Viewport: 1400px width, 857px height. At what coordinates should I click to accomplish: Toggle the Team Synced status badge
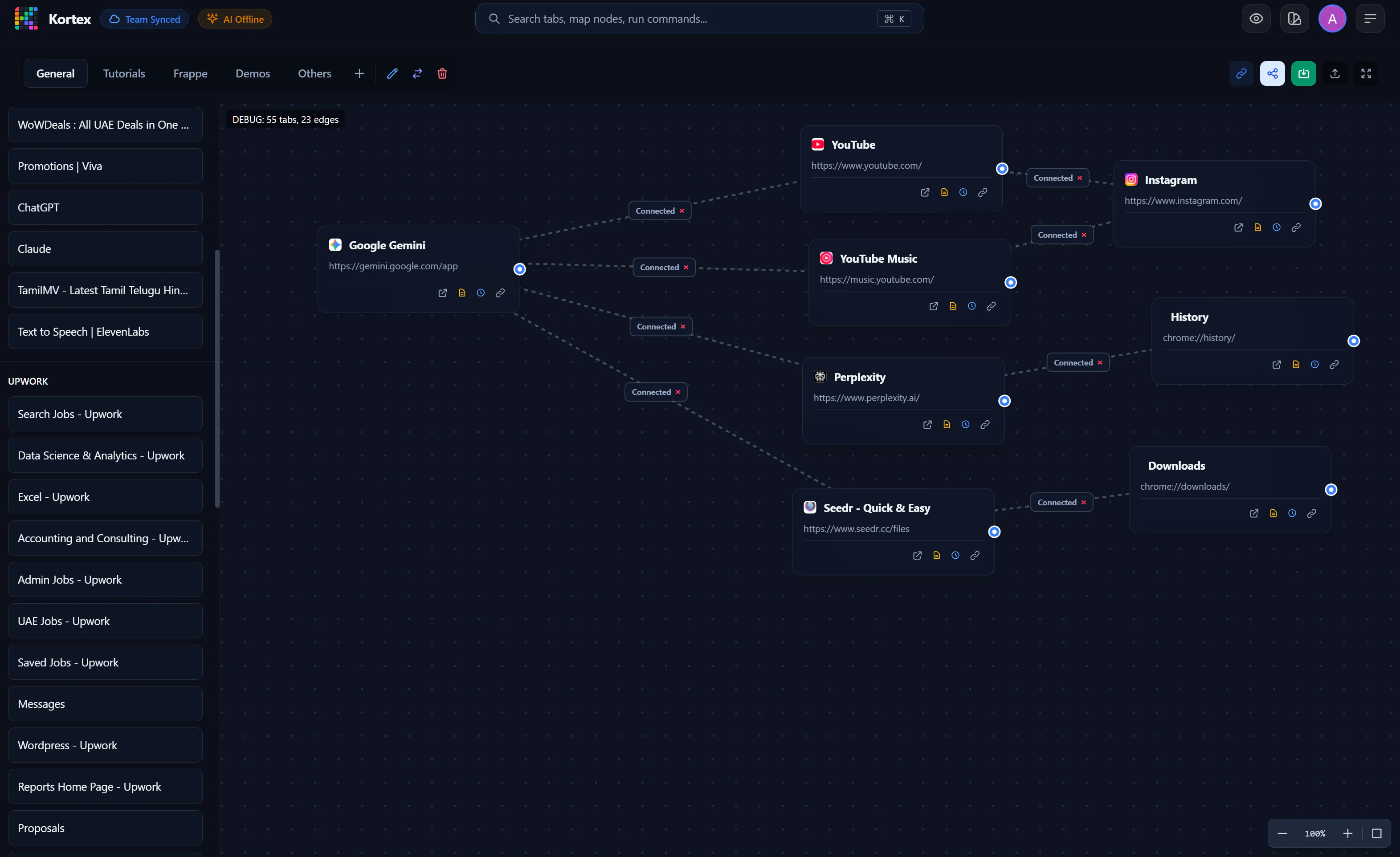(145, 19)
